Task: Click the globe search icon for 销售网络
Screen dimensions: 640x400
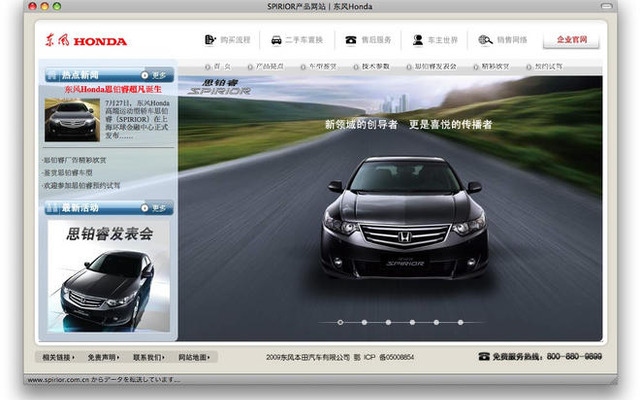Action: pos(485,40)
